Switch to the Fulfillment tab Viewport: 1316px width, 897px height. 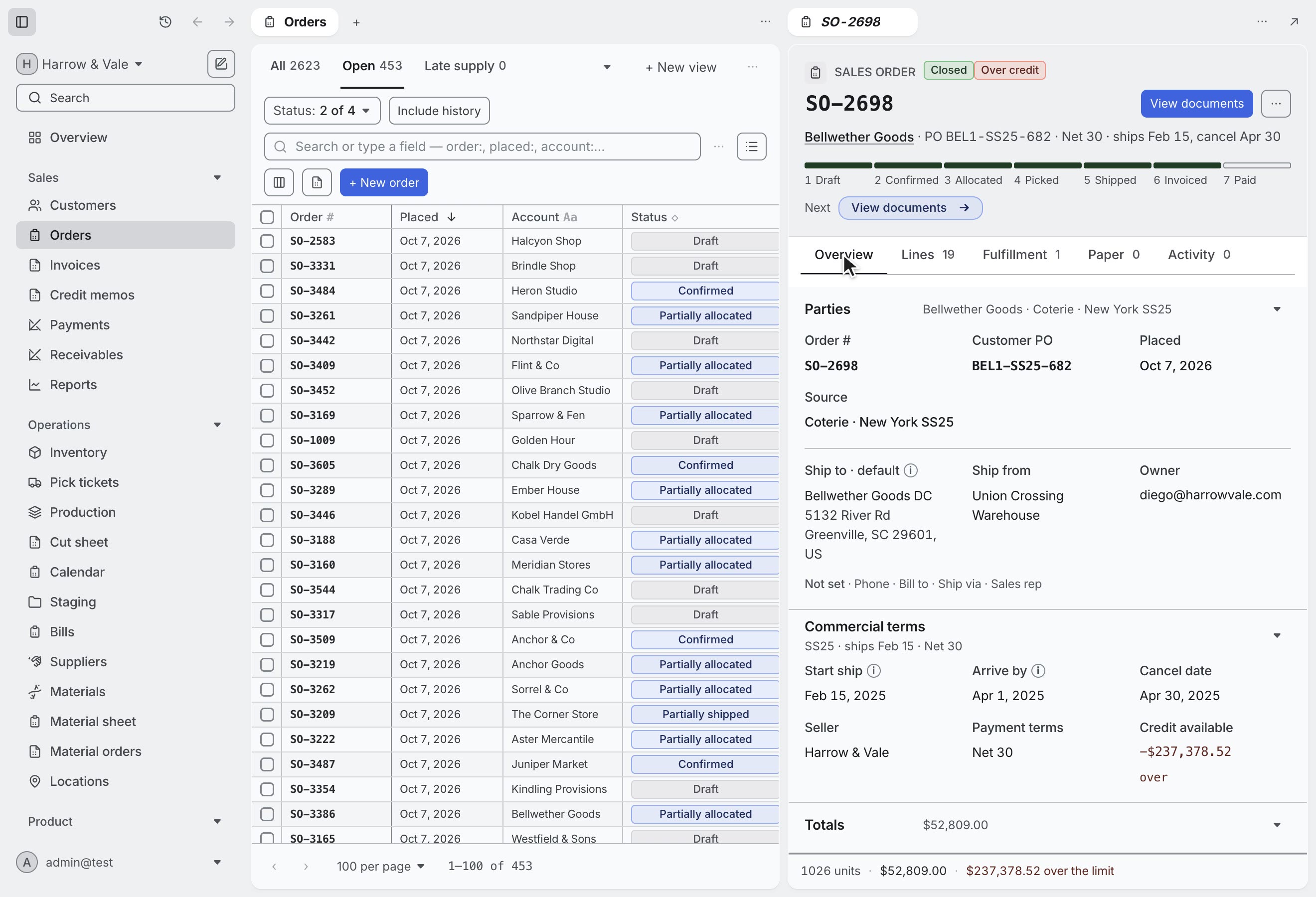(1021, 255)
